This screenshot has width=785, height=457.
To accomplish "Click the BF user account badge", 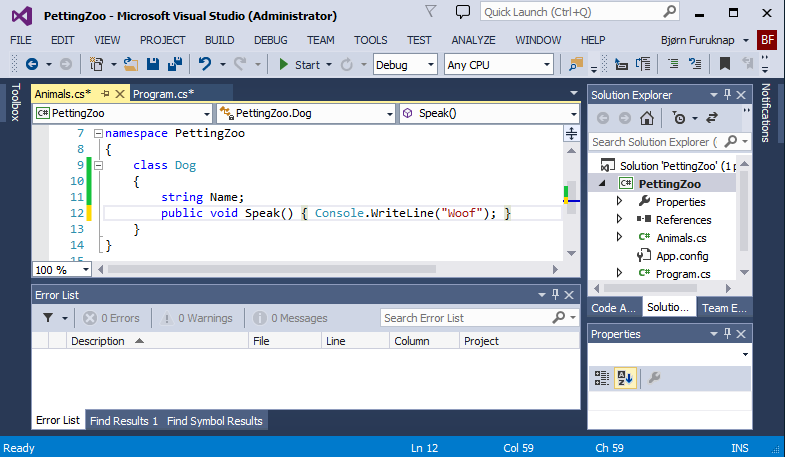I will click(x=767, y=40).
